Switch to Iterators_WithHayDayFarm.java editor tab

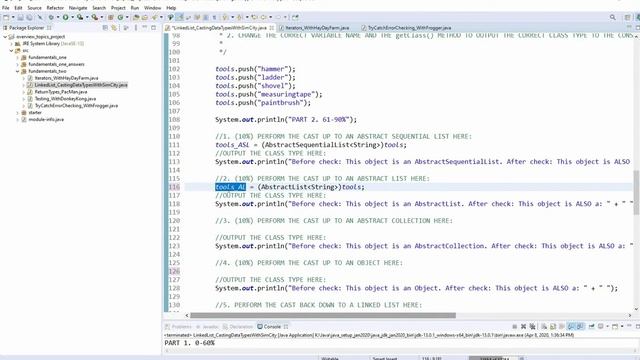point(317,28)
